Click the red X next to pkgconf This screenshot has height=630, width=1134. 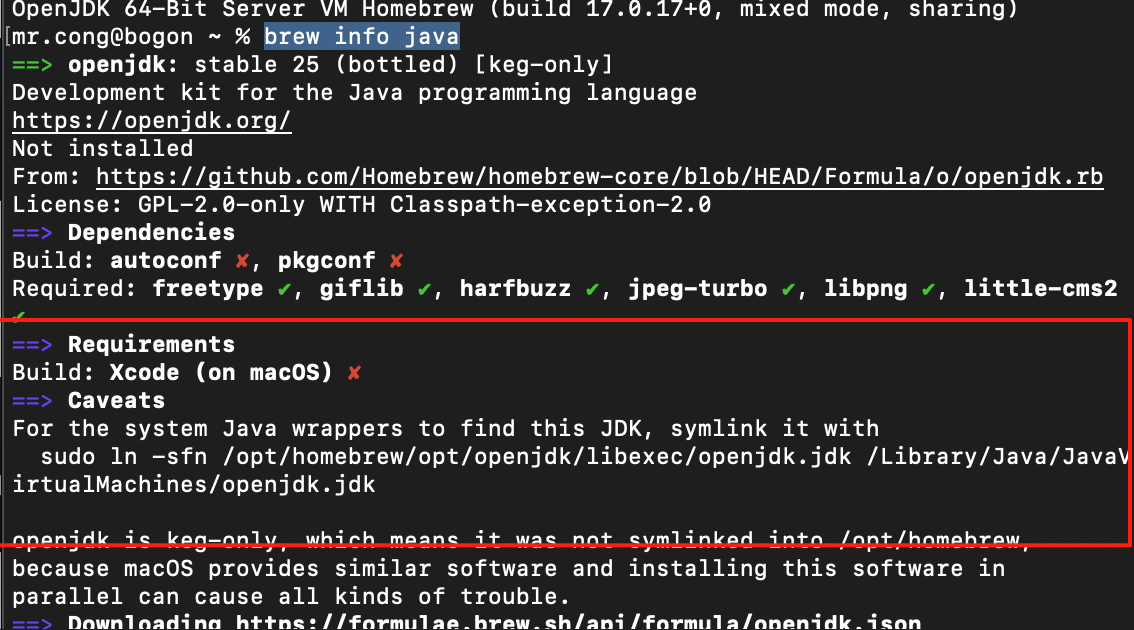point(396,260)
